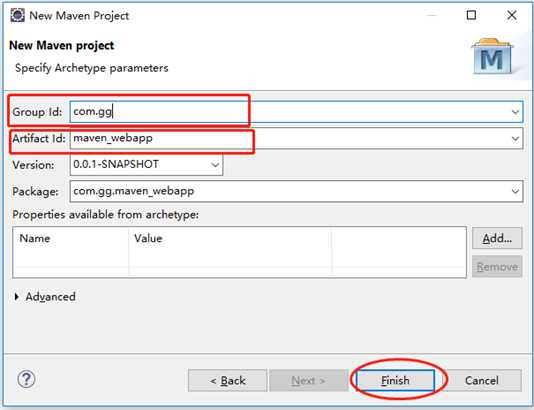The height and width of the screenshot is (410, 534).
Task: Close the New Maven Project dialog
Action: tap(512, 15)
